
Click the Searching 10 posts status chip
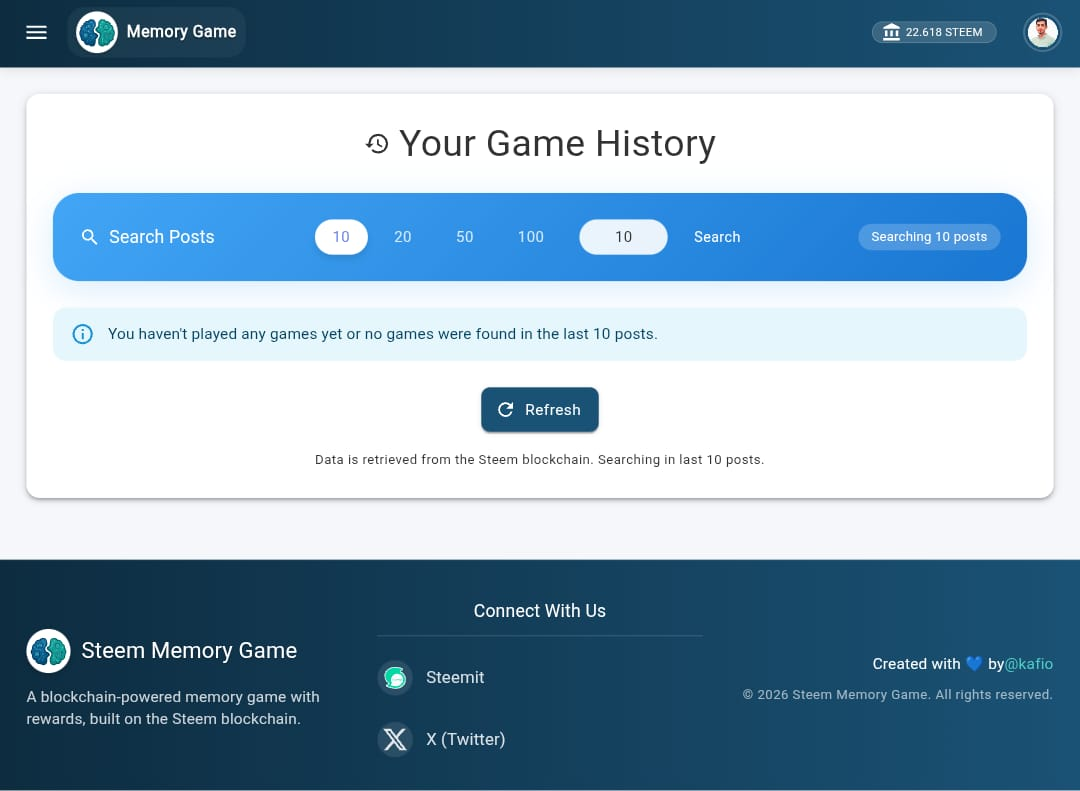coord(928,237)
